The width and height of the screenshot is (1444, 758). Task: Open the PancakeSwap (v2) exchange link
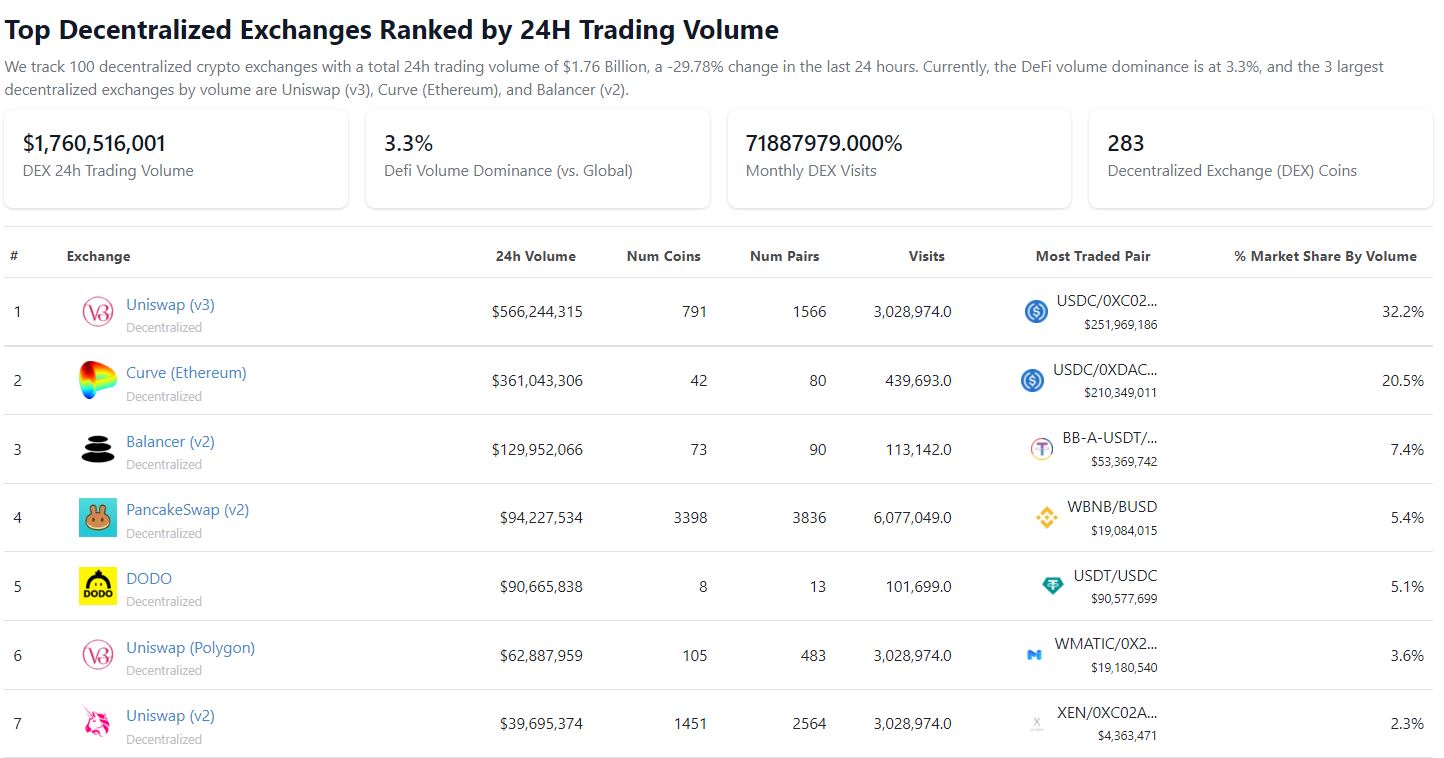(187, 510)
